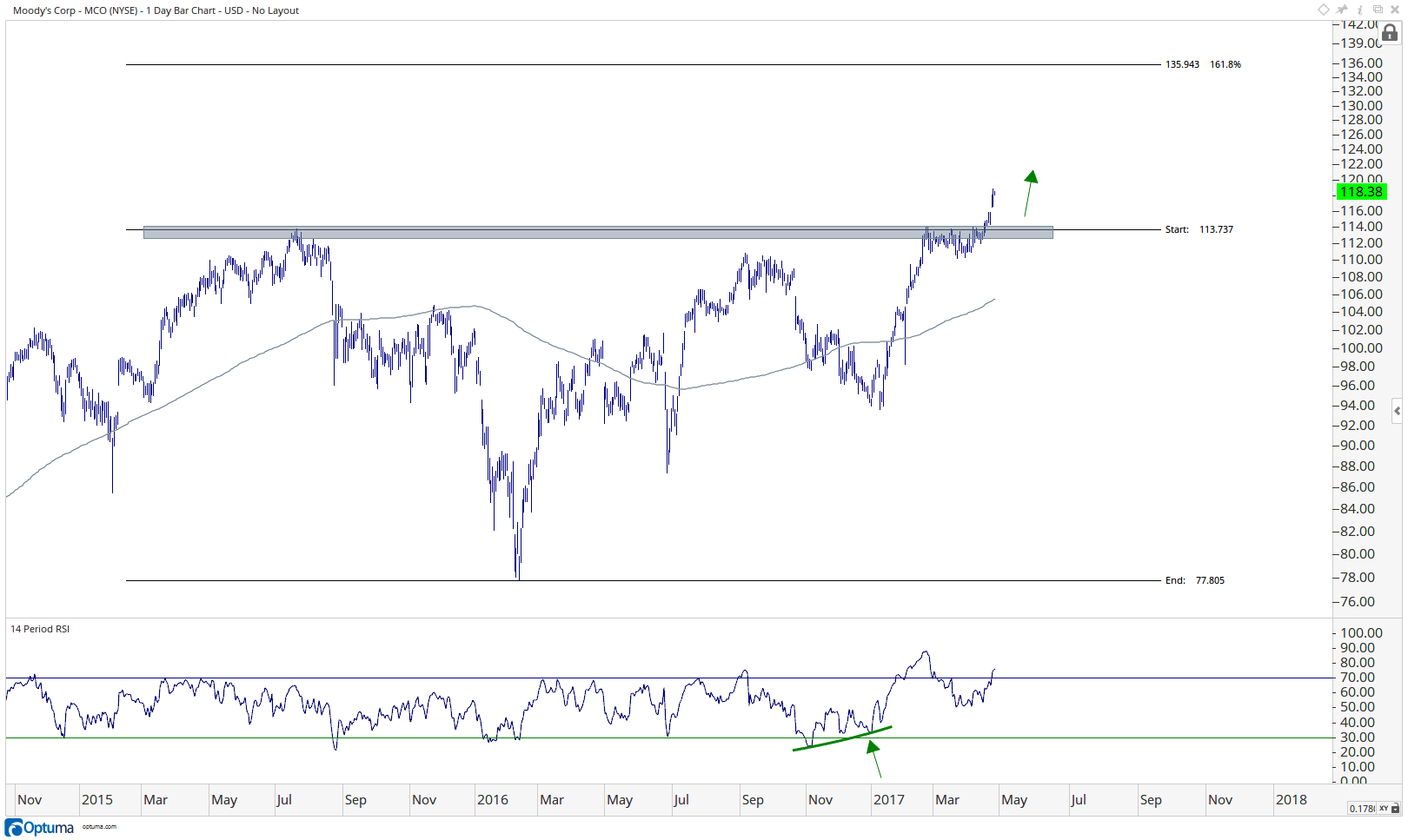Click the overlapping-windows restore icon
This screenshot has height=840, width=1408.
[1378, 10]
